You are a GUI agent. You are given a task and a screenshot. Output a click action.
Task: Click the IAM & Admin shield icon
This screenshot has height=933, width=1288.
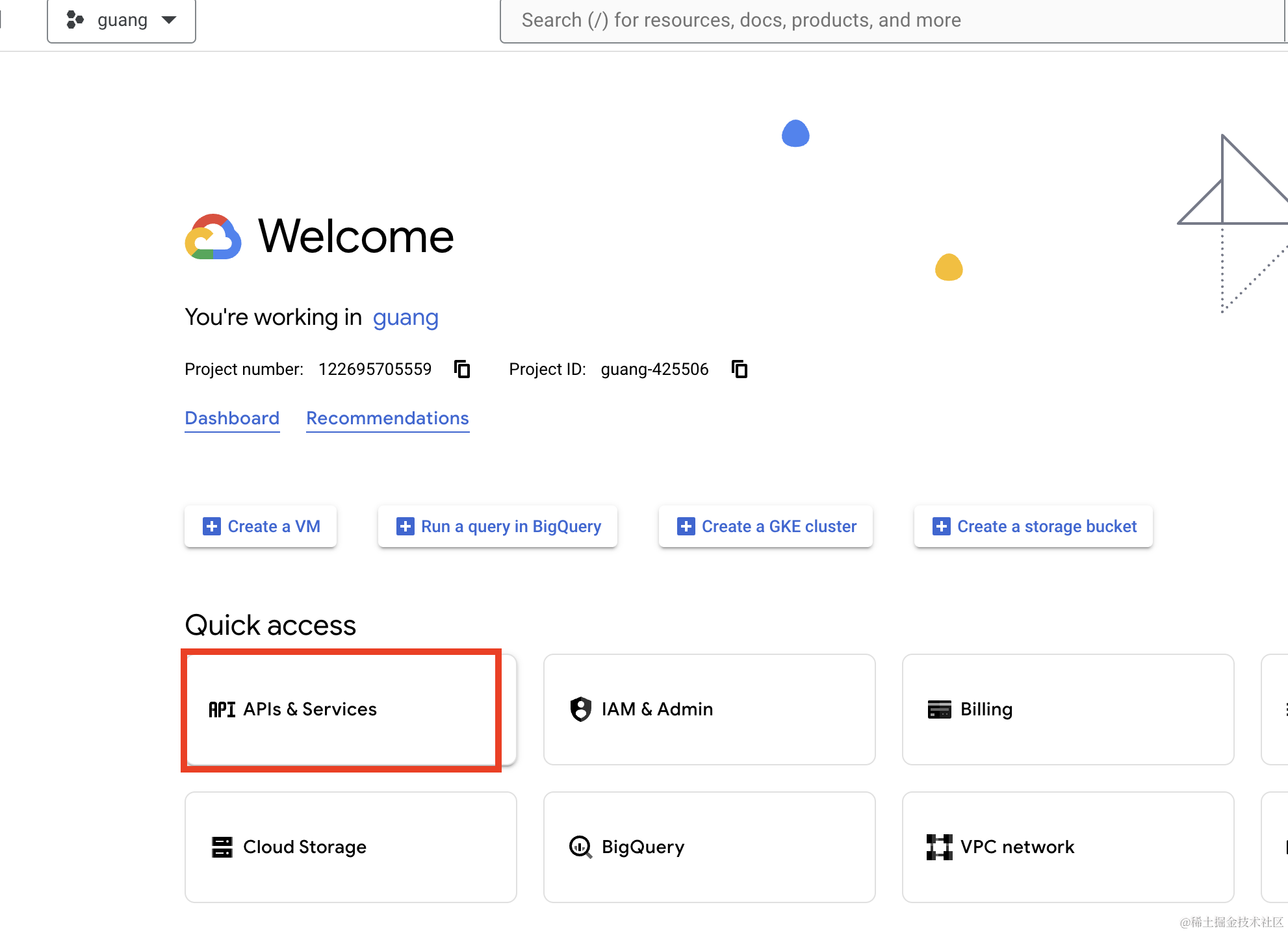580,709
